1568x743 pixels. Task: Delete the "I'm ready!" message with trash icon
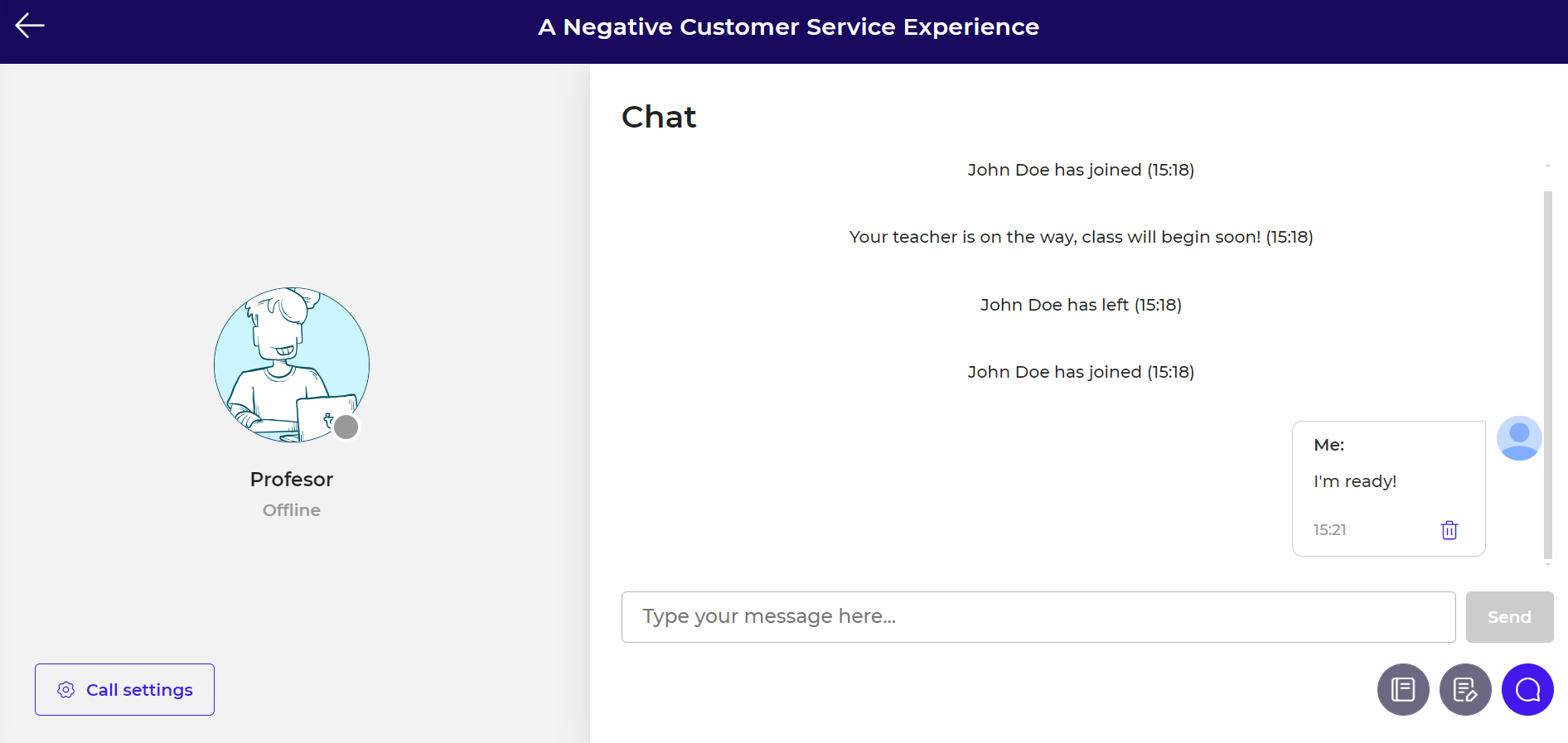1449,530
